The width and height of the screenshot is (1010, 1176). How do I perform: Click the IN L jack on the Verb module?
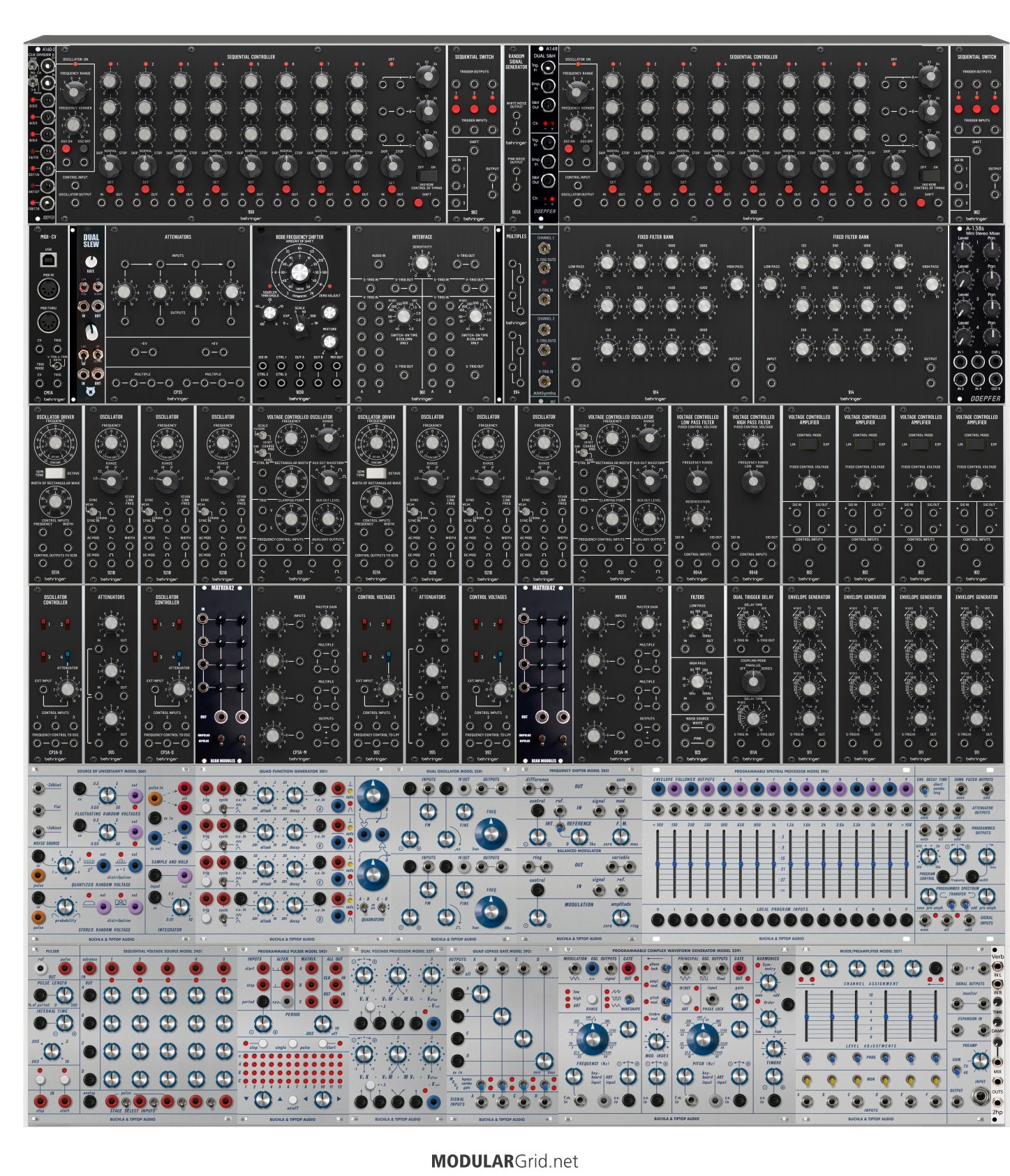(x=996, y=966)
